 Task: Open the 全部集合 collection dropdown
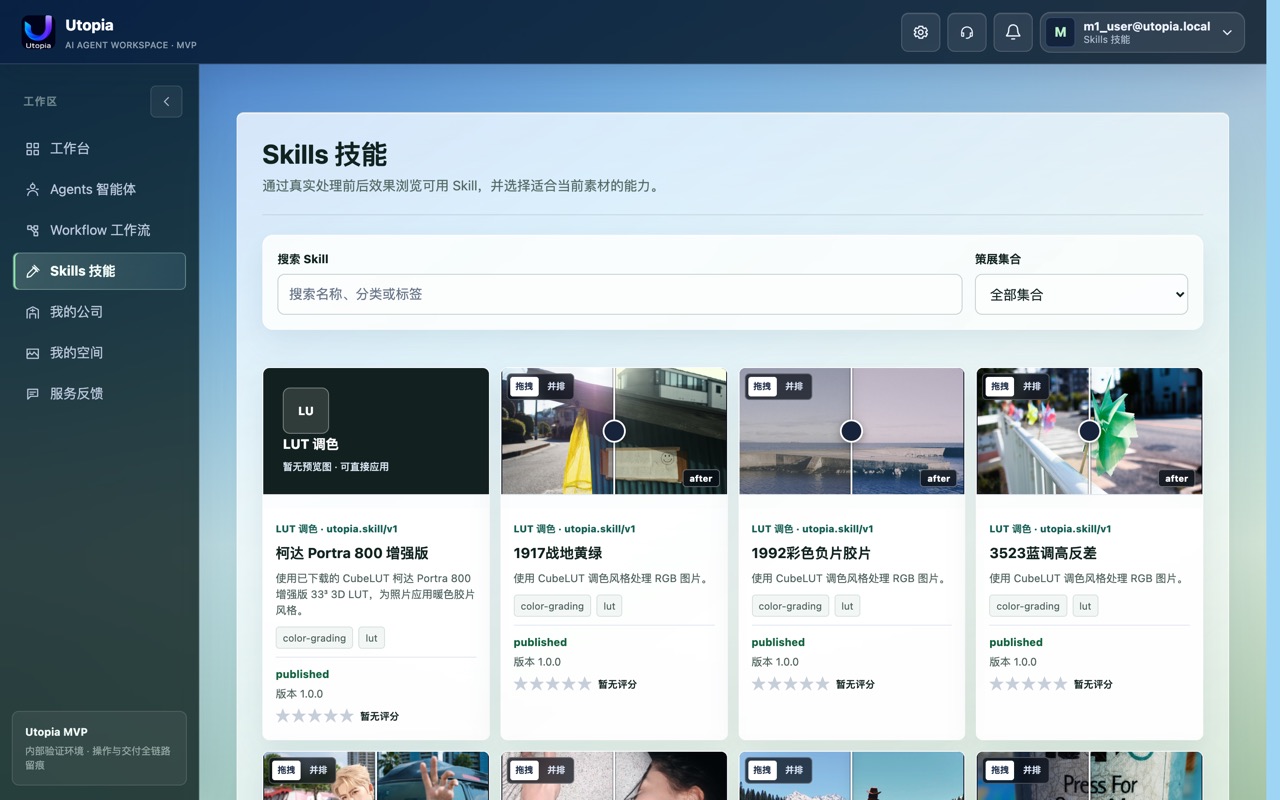pos(1081,294)
